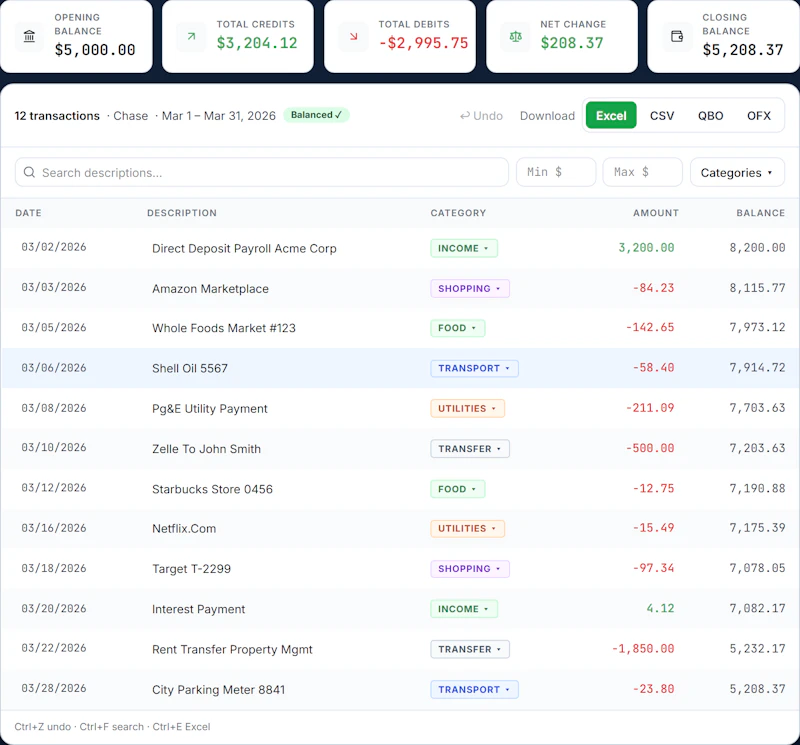Select QBO download format

click(x=710, y=115)
